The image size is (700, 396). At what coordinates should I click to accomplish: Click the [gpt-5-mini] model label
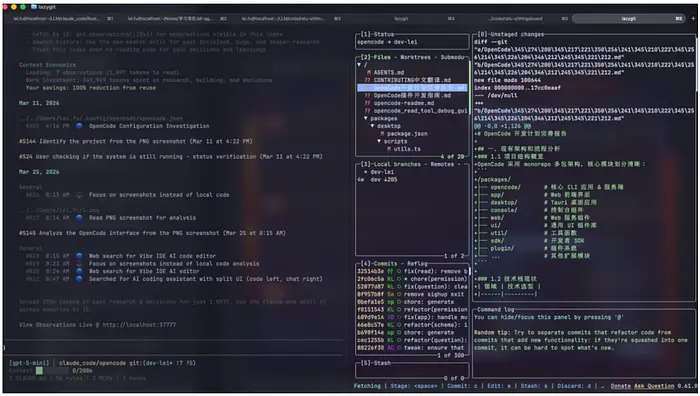[30, 363]
